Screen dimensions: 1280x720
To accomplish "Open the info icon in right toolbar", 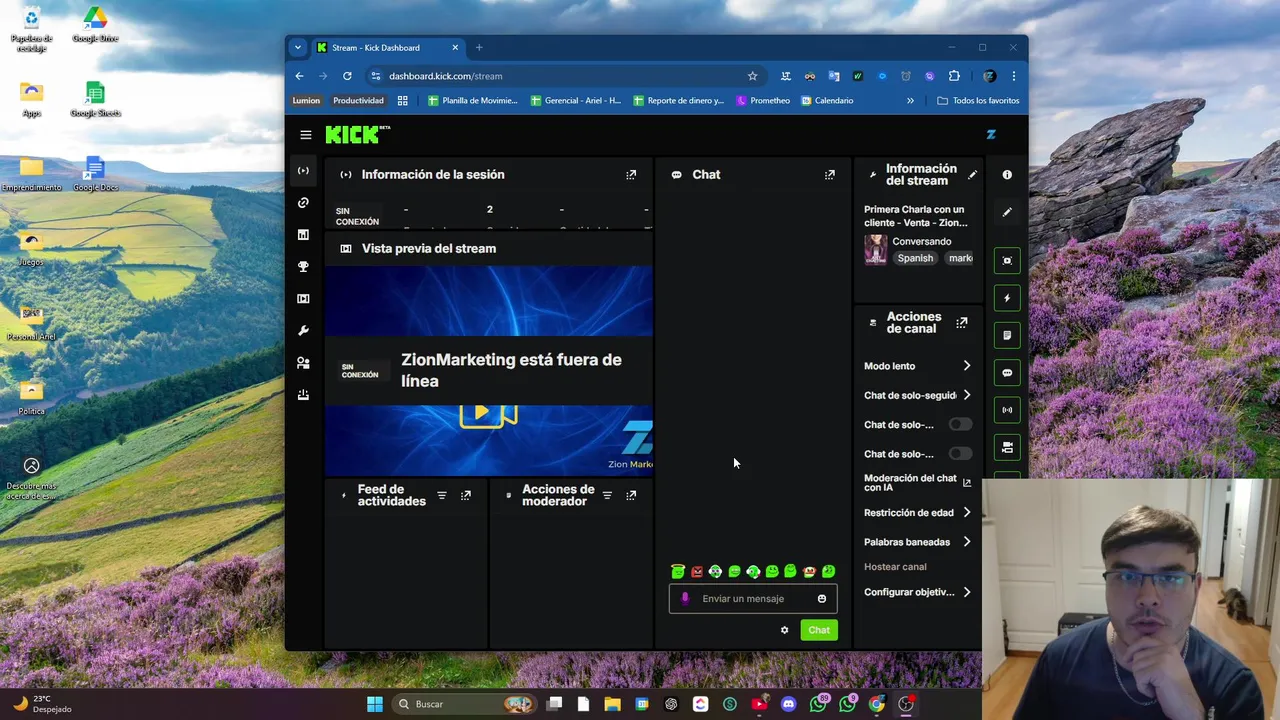I will point(1007,174).
